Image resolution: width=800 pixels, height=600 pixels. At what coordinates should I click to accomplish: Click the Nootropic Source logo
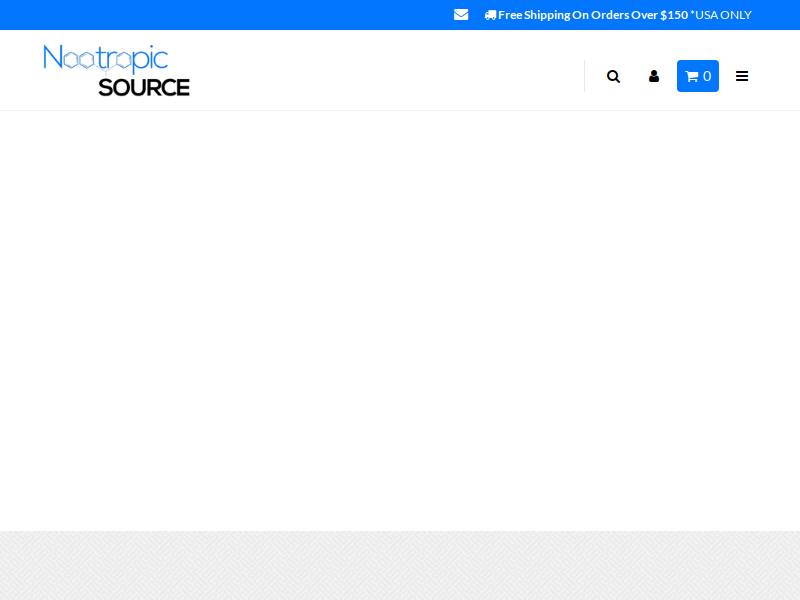[117, 70]
